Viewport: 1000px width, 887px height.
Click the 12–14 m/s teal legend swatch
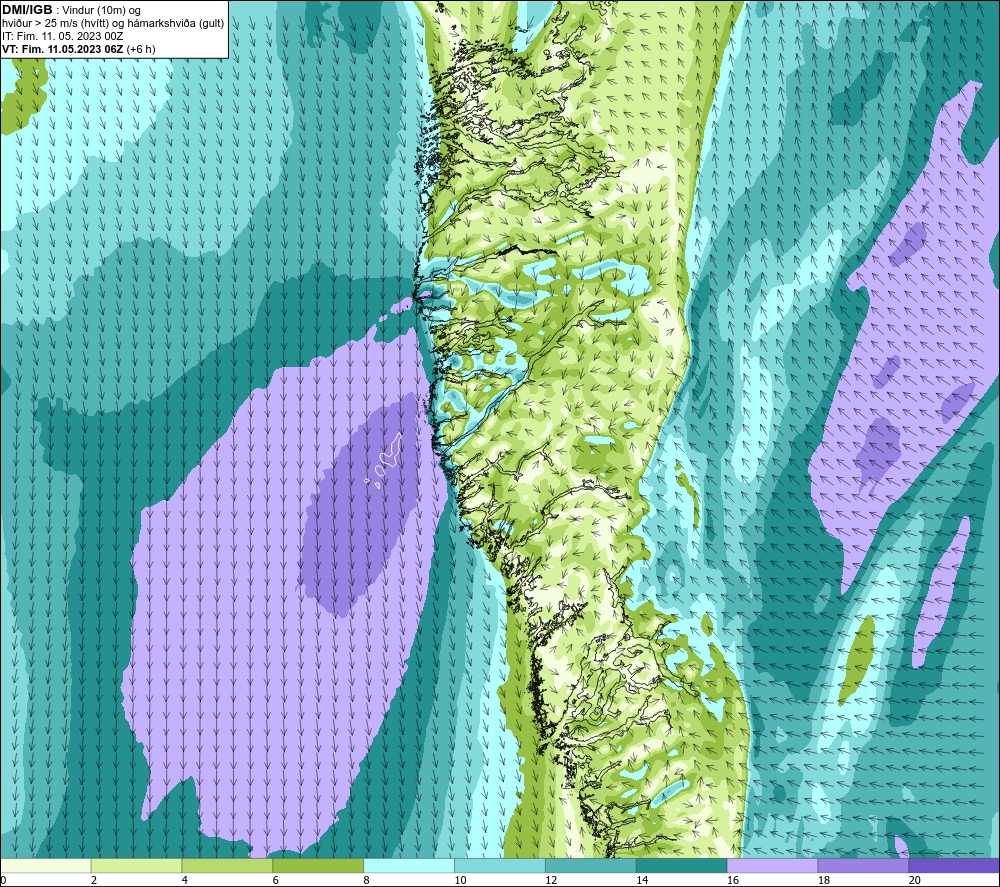591,865
